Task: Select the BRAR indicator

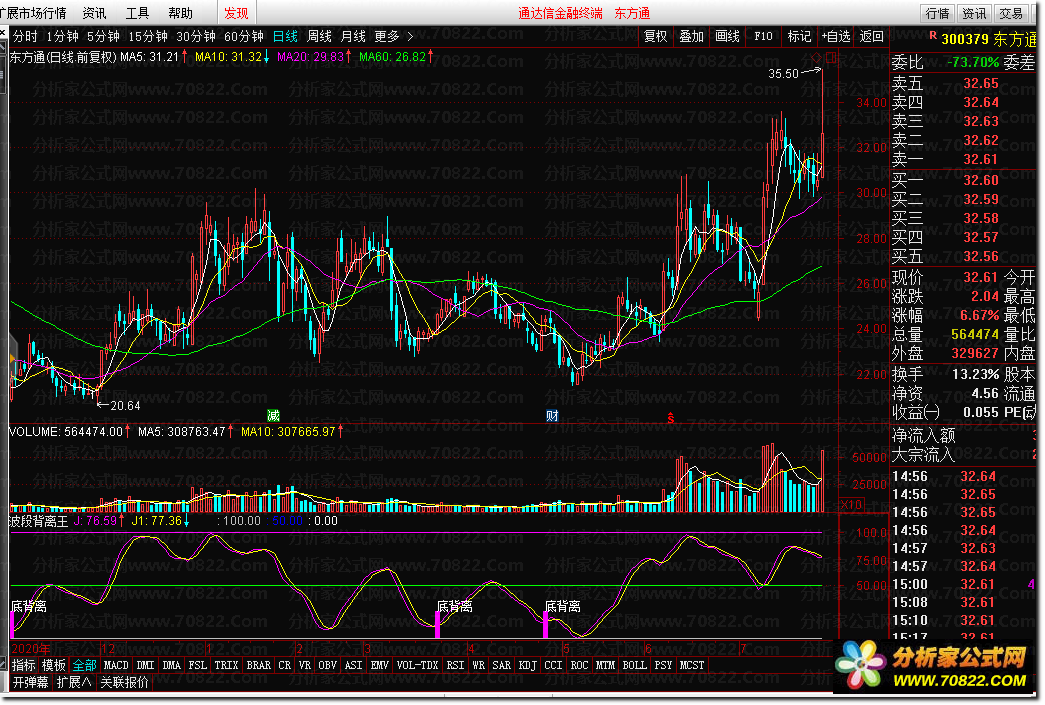Action: coord(259,665)
